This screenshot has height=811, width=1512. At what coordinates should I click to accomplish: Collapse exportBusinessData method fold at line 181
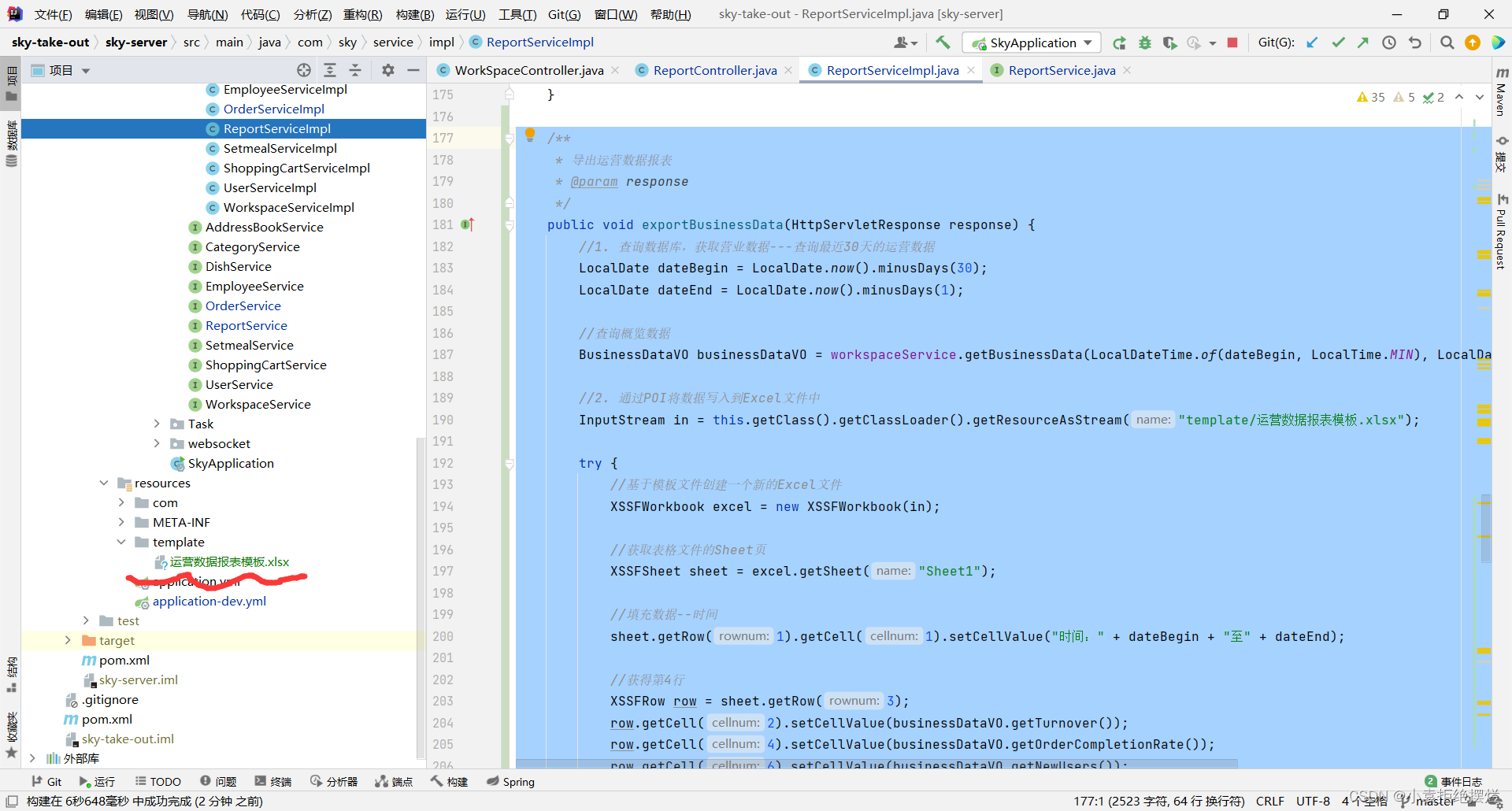click(x=510, y=225)
